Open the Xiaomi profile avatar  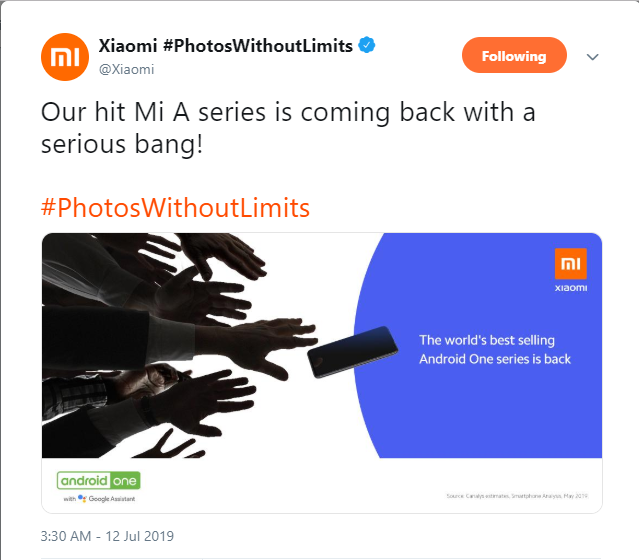coord(65,57)
